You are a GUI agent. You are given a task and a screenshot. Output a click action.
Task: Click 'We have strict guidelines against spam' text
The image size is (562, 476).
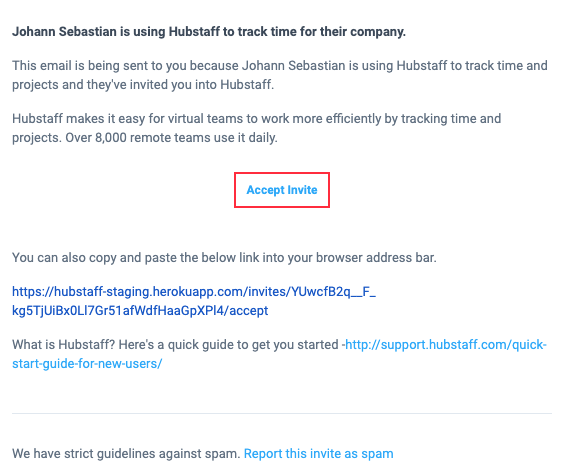coord(126,454)
